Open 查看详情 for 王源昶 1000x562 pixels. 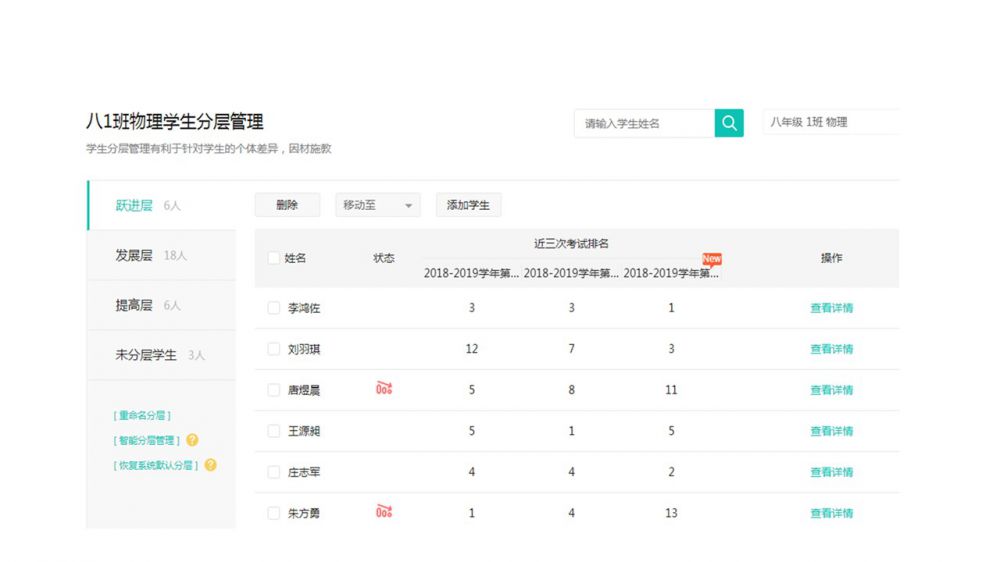(831, 431)
